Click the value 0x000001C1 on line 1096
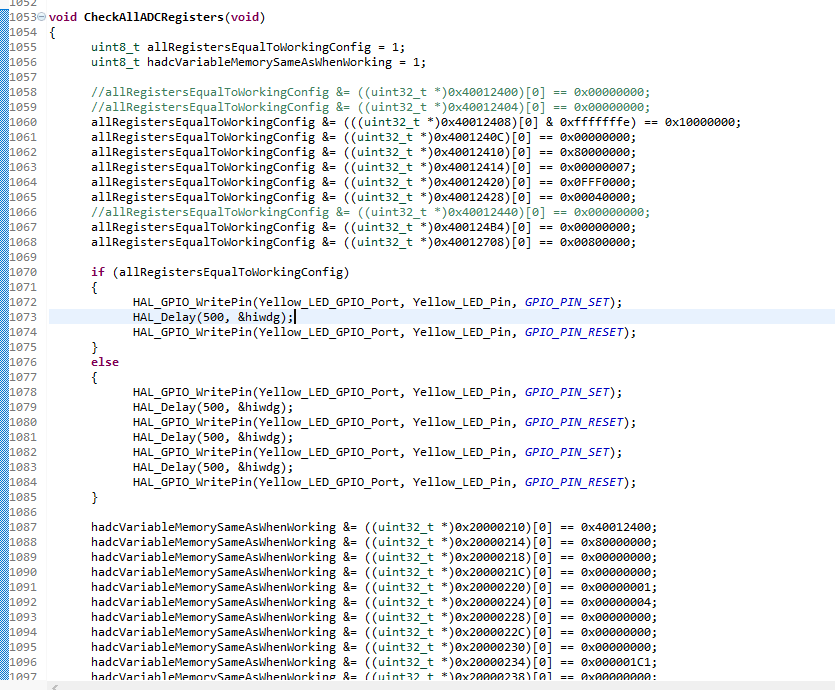835x690 pixels. (x=618, y=662)
